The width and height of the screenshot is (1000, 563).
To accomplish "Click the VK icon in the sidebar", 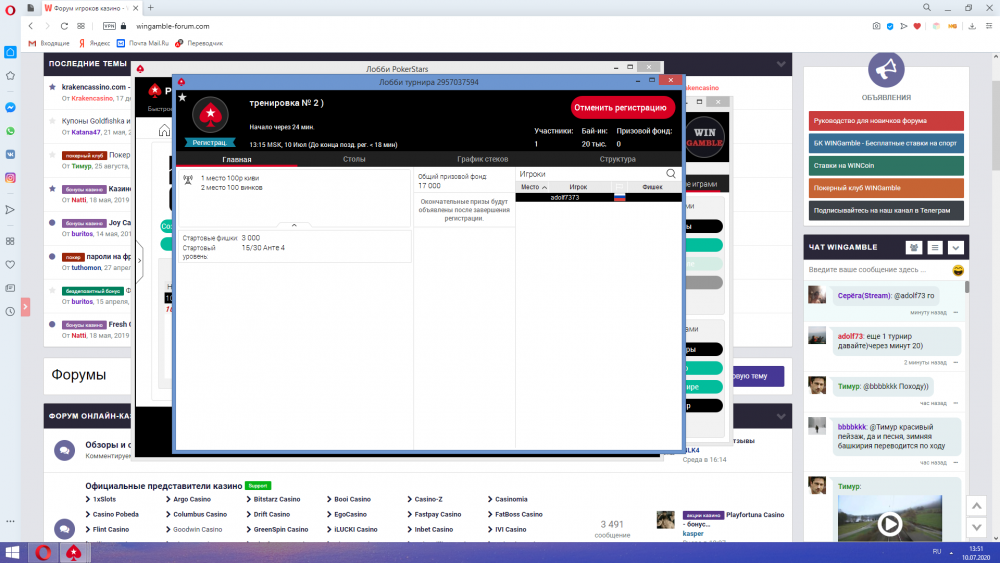I will (x=10, y=154).
